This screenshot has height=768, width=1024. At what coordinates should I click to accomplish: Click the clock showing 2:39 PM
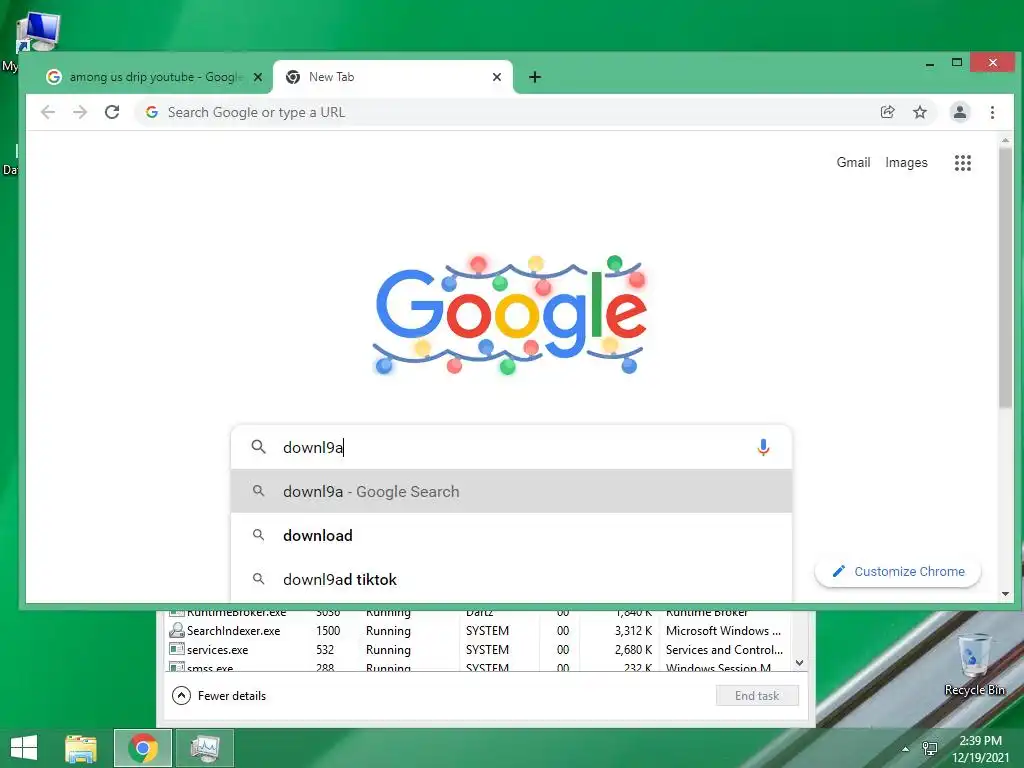click(980, 741)
